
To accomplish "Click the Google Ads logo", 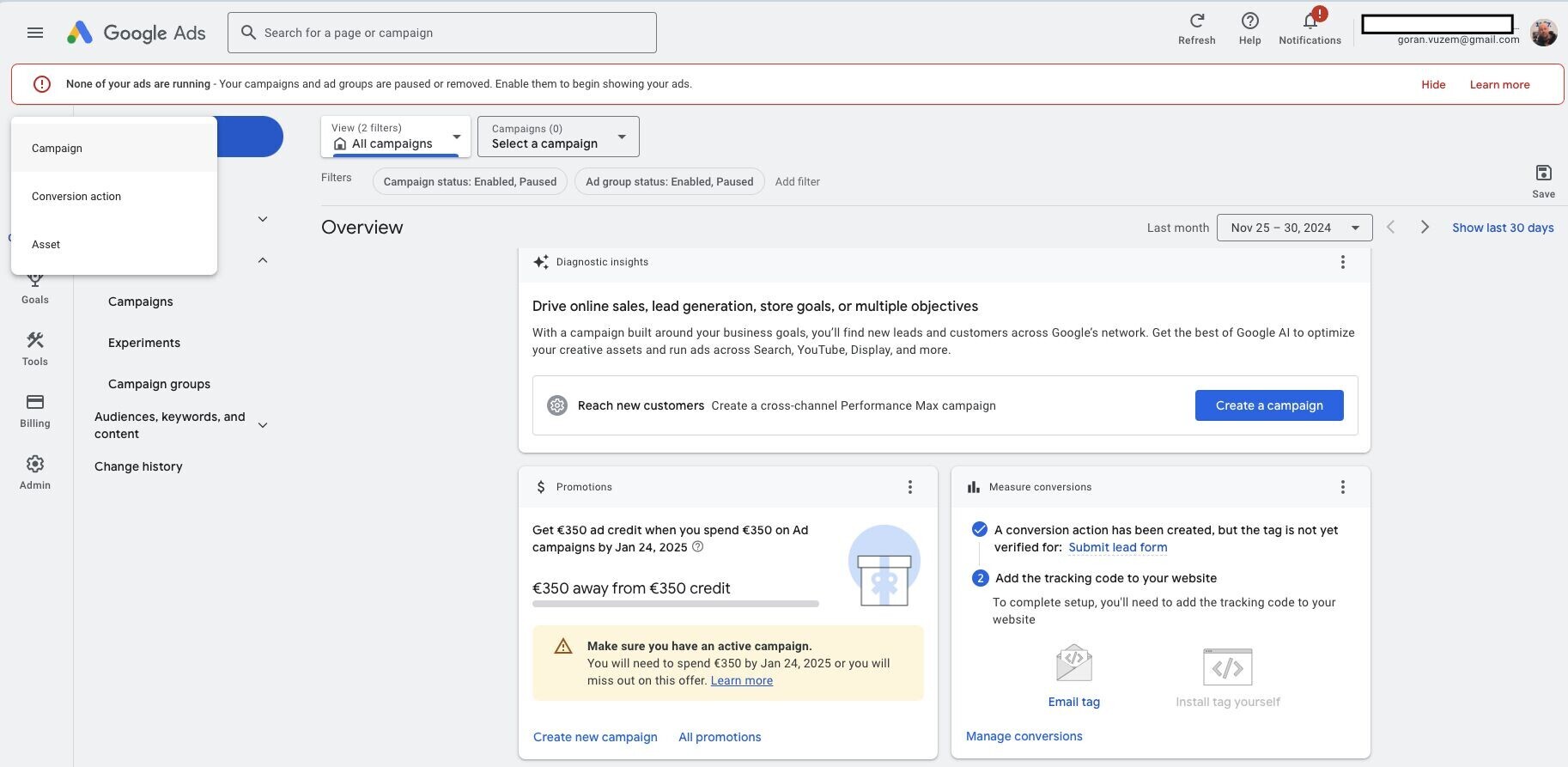I will (137, 33).
